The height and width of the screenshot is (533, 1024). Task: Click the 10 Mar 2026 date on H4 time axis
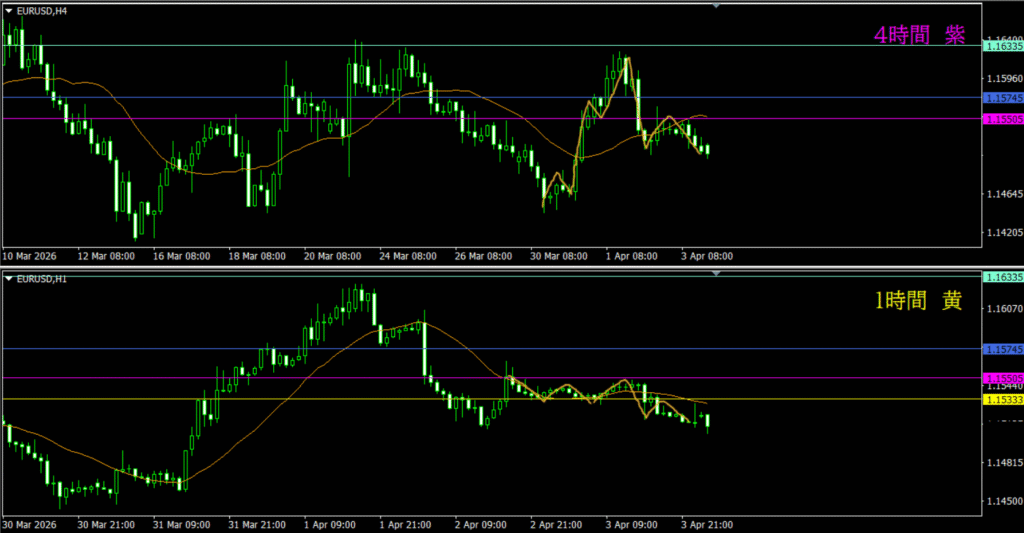[31, 256]
